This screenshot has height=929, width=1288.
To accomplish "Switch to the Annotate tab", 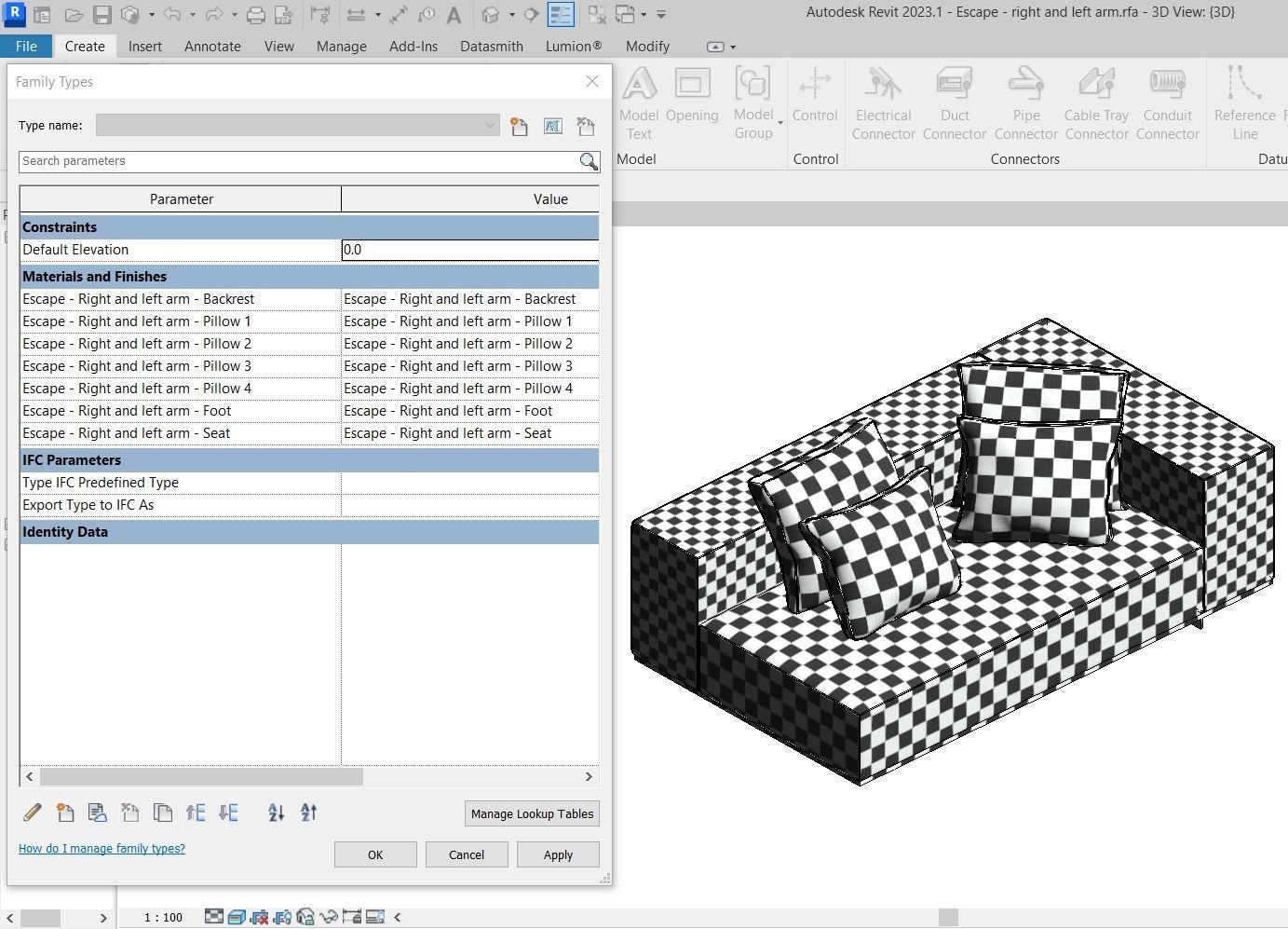I will click(x=212, y=47).
